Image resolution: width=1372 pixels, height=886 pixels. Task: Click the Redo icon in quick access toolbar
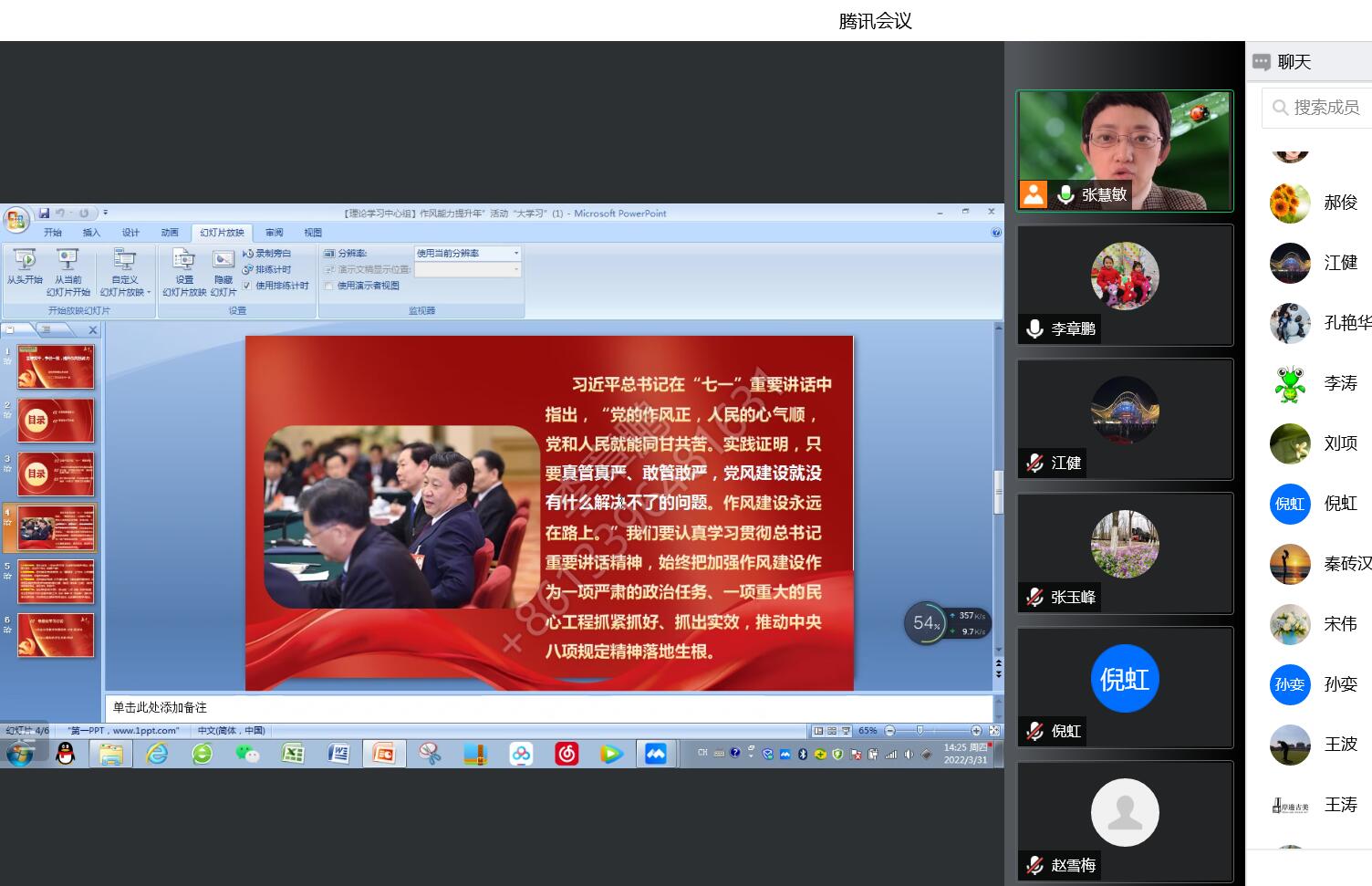pyautogui.click(x=83, y=213)
